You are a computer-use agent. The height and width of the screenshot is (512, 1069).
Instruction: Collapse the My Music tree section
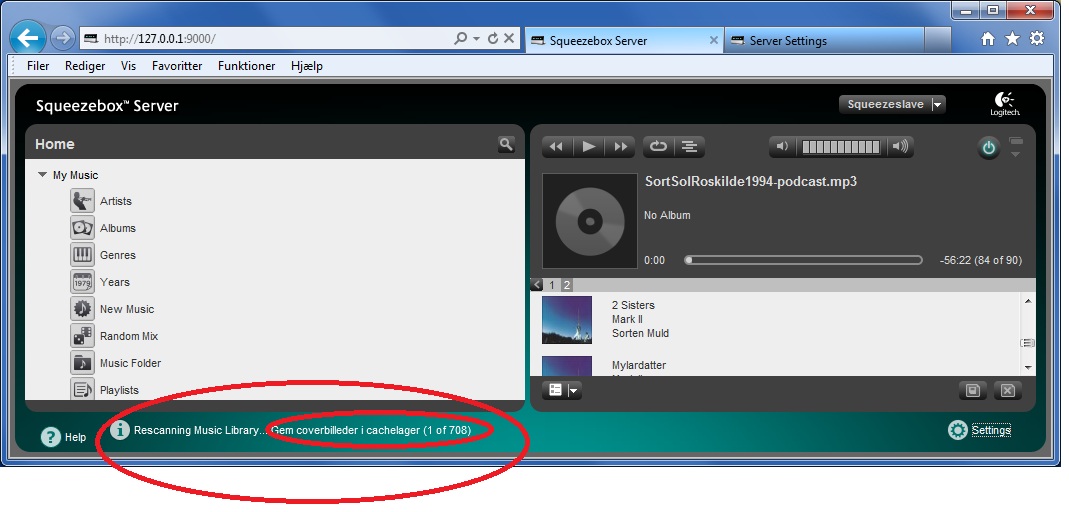43,175
